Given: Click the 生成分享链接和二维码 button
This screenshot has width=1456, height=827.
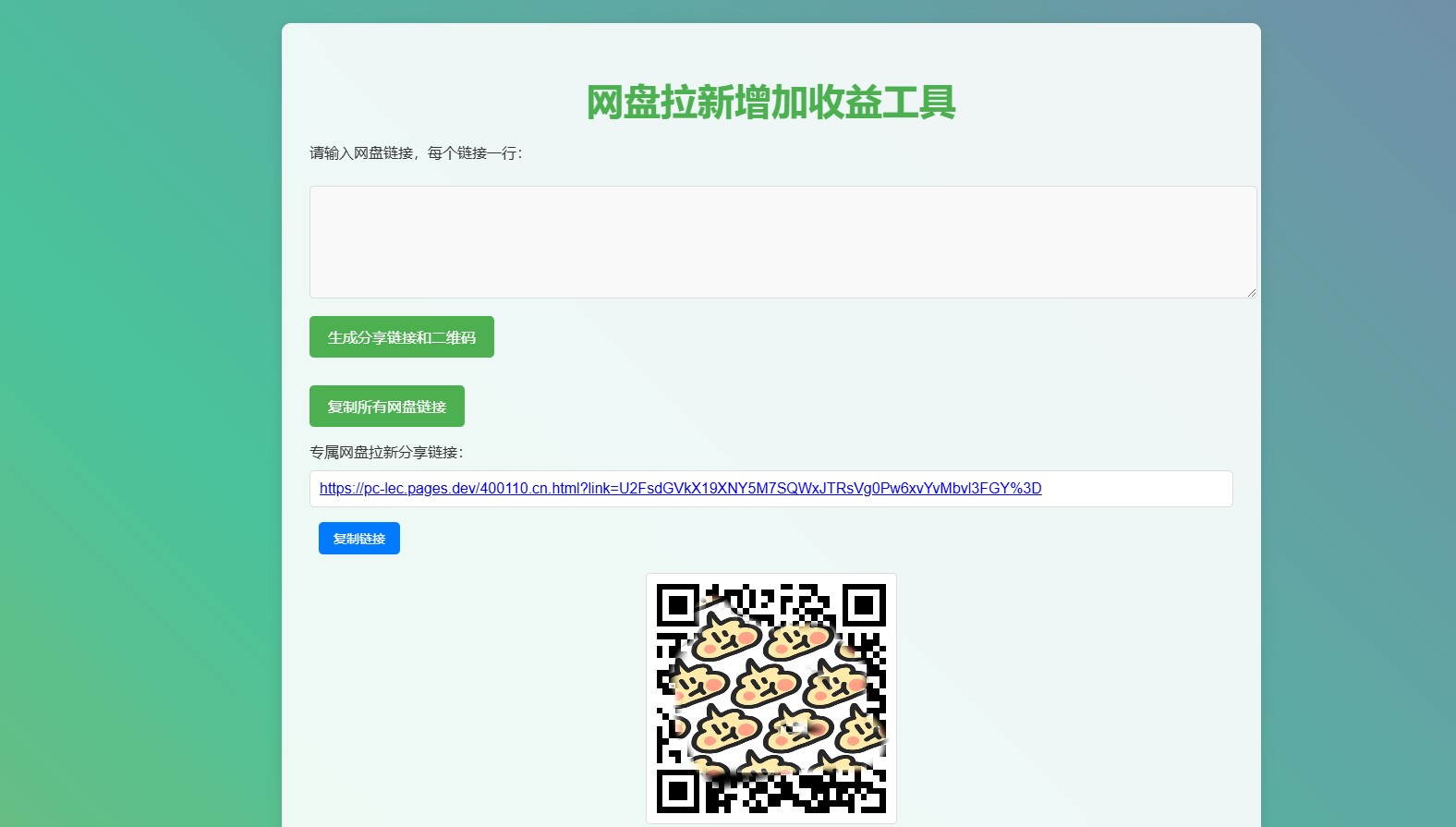Looking at the screenshot, I should click(x=402, y=337).
